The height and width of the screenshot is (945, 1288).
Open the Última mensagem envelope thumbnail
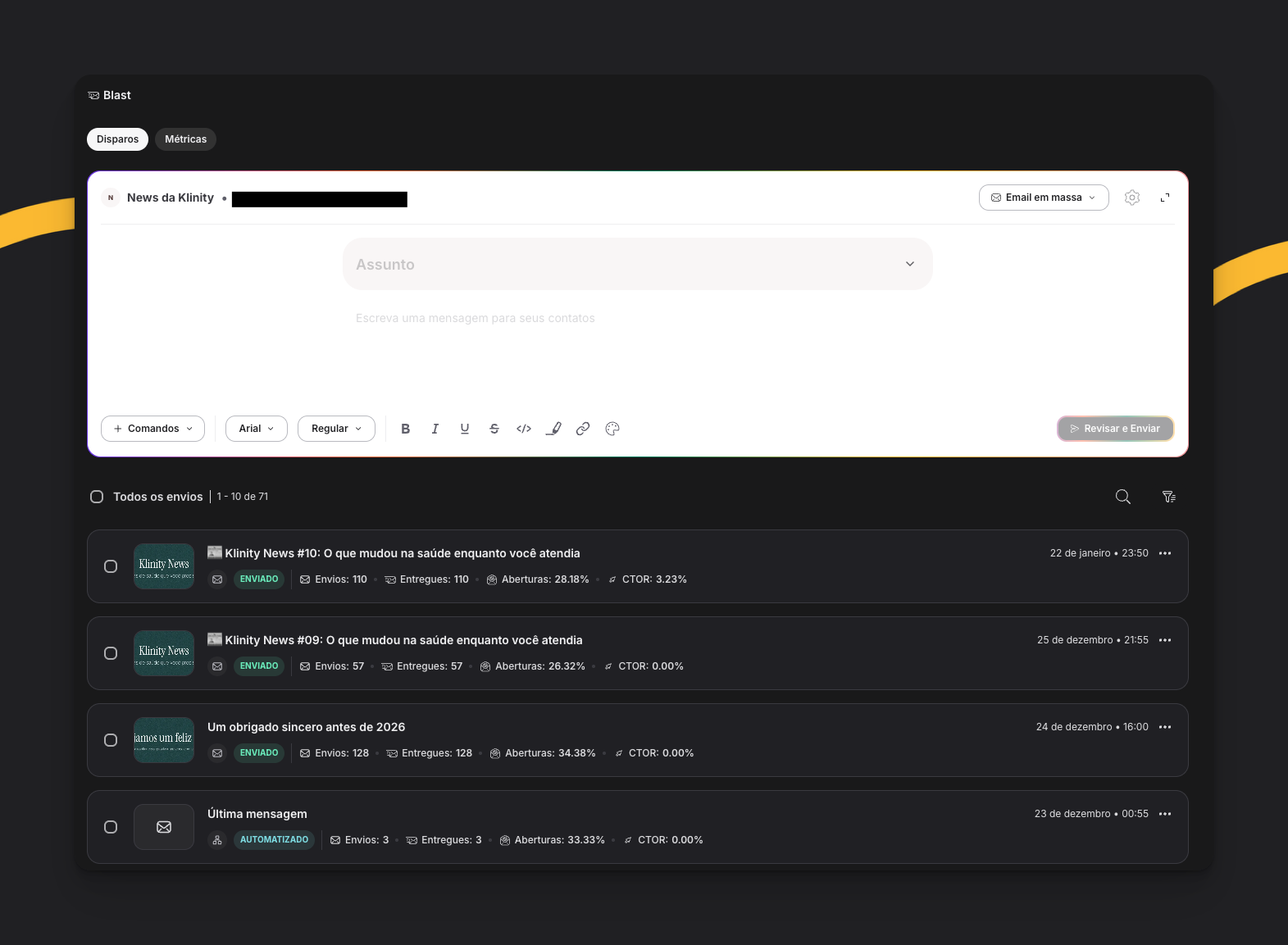164,827
